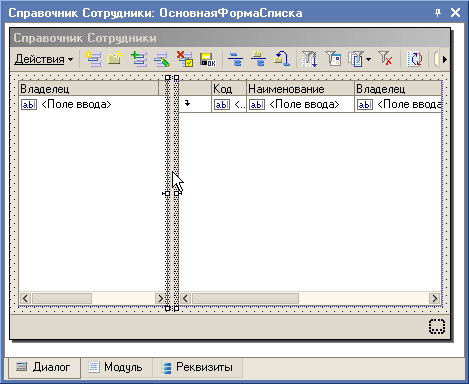The image size is (469, 384).
Task: Toggle the hierarchical view icon
Action: [235, 59]
